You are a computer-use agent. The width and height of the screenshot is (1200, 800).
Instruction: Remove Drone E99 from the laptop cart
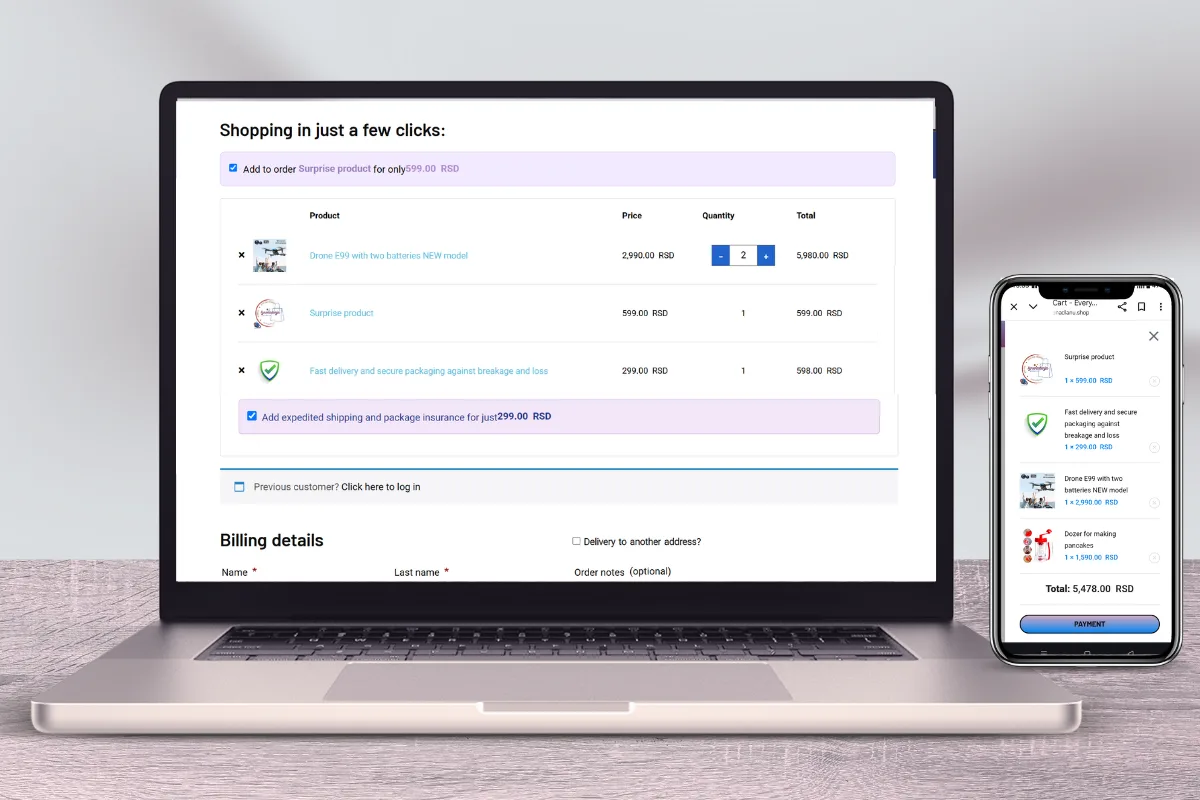pyautogui.click(x=241, y=255)
